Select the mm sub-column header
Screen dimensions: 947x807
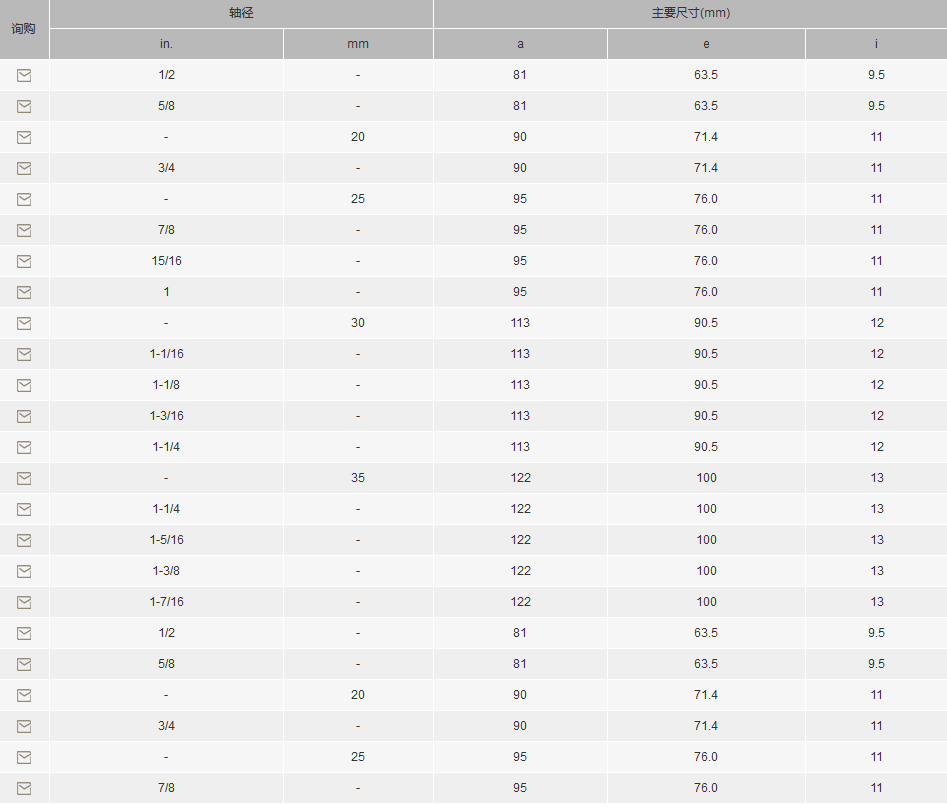tap(358, 44)
